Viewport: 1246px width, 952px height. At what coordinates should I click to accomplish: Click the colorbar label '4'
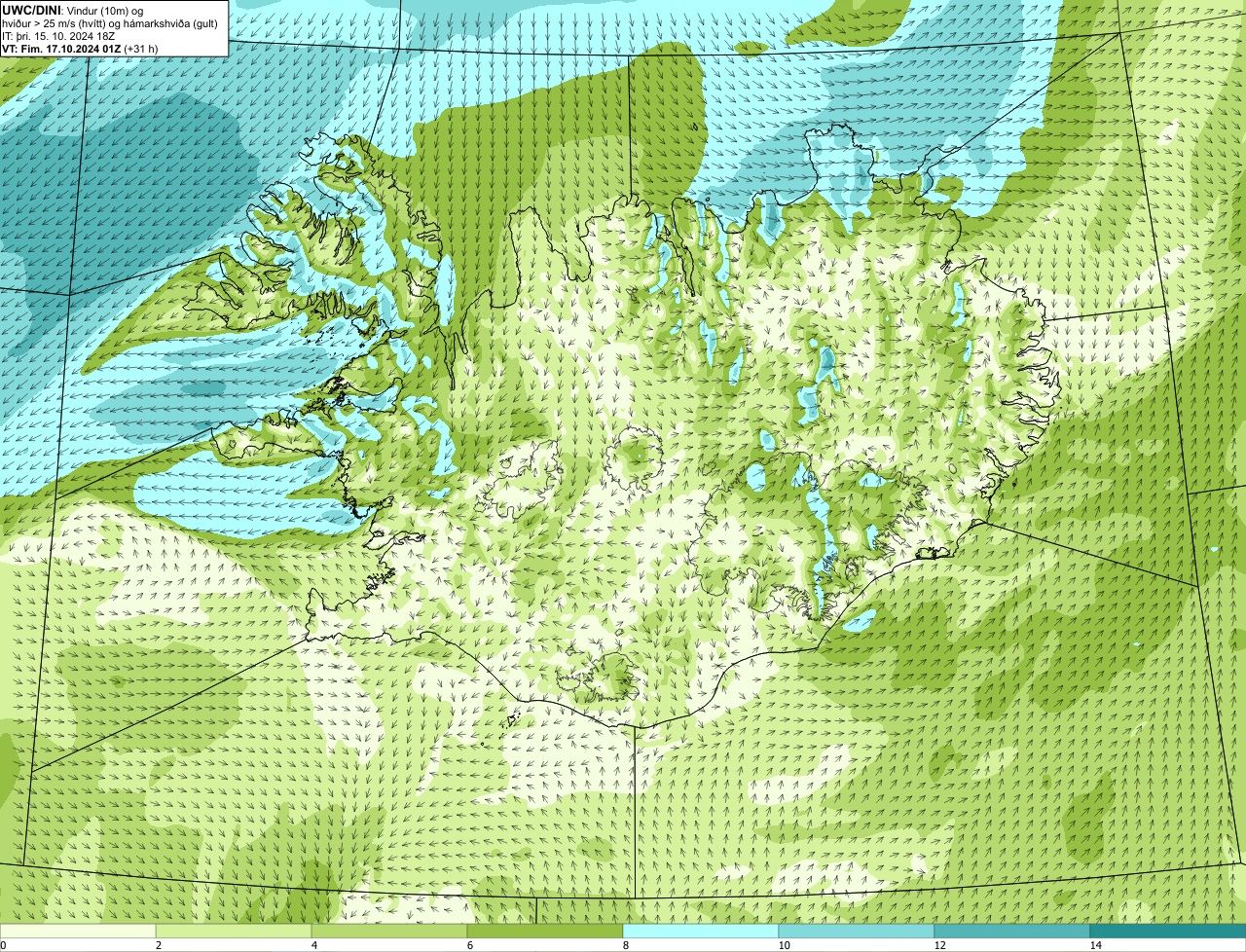point(313,945)
